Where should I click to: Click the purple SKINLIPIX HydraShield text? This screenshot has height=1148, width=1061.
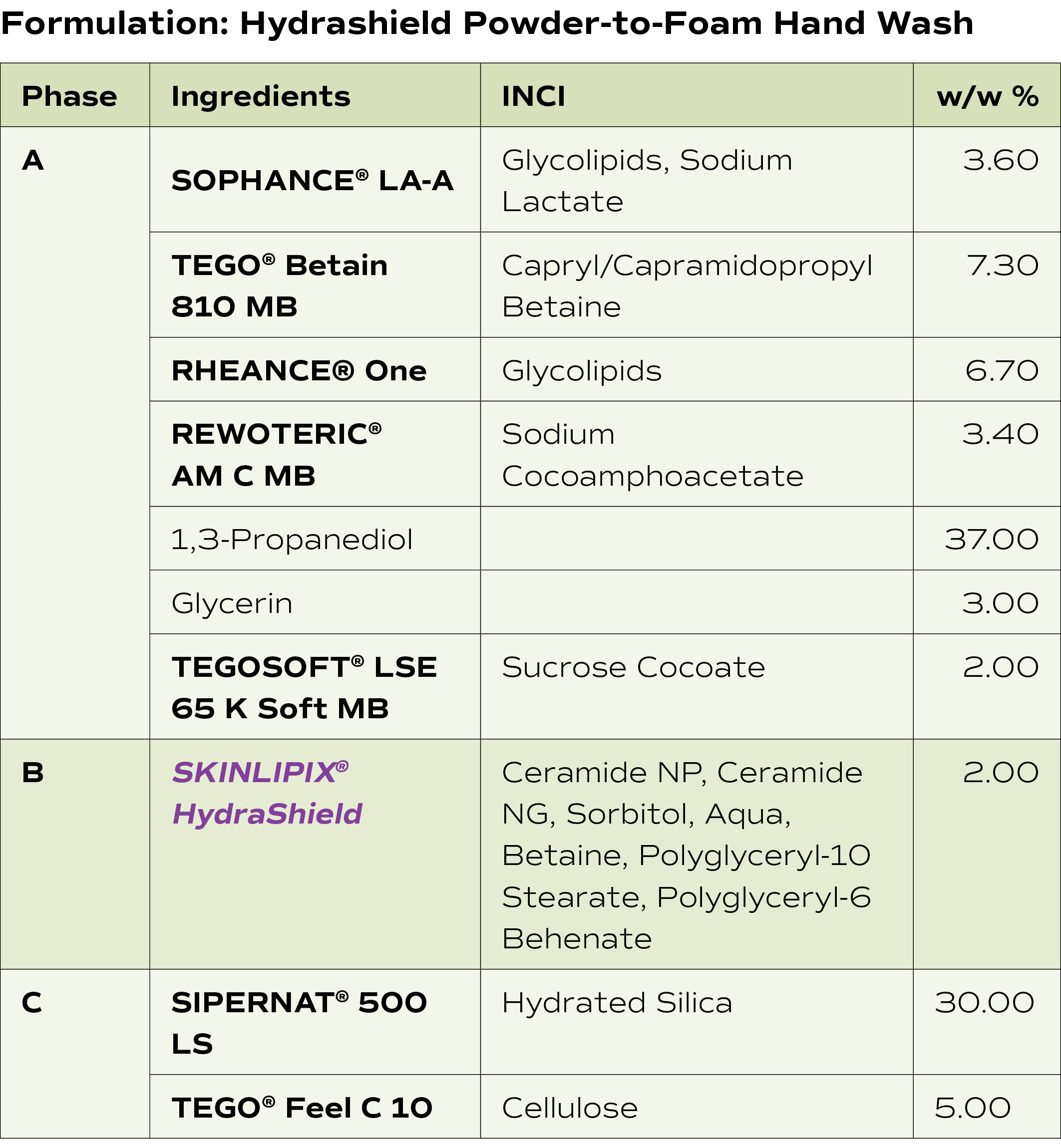[x=267, y=793]
